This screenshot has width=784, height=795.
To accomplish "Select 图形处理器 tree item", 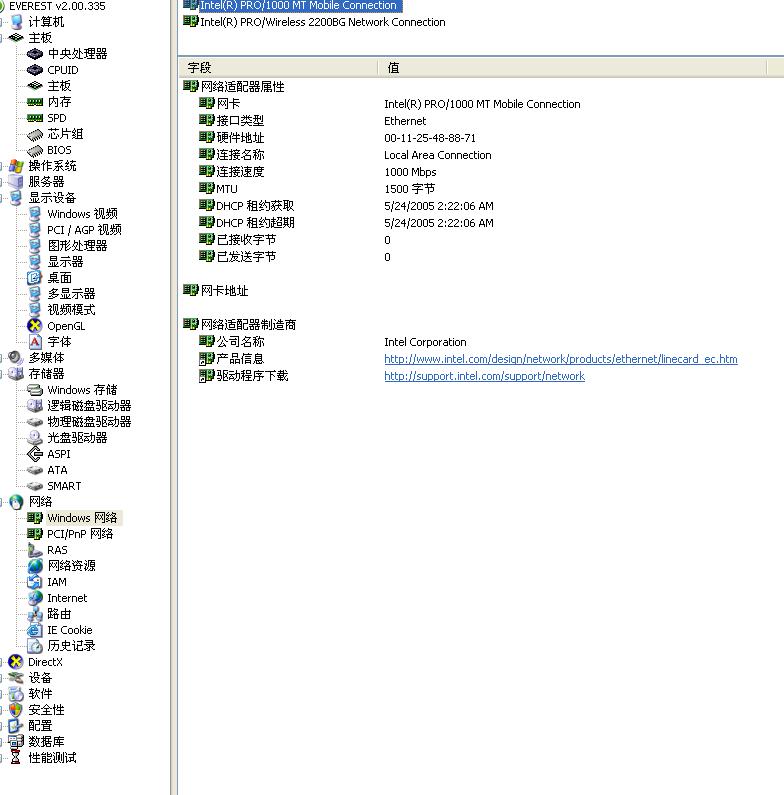I will [77, 246].
